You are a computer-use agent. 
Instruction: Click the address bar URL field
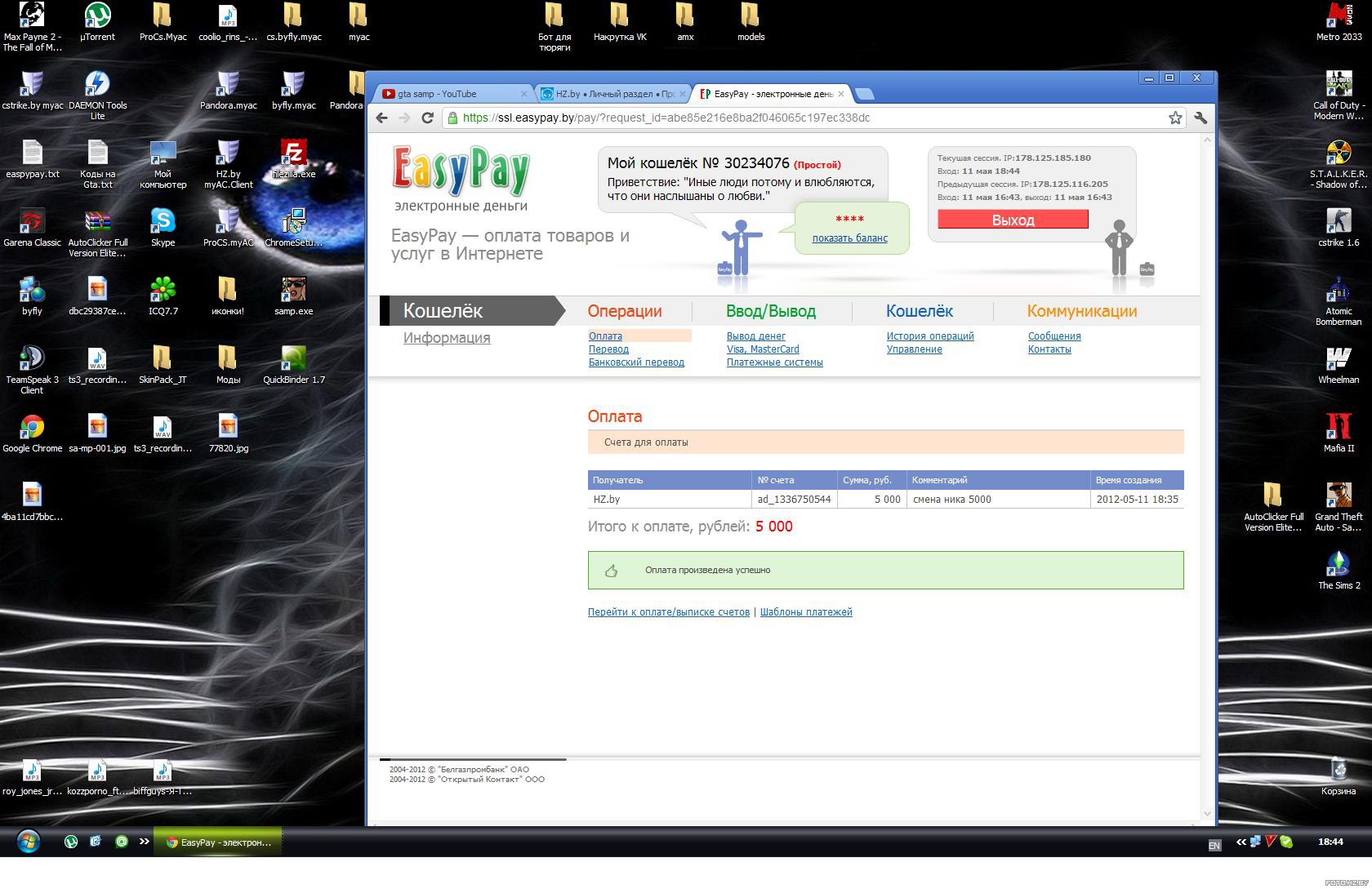[x=804, y=118]
